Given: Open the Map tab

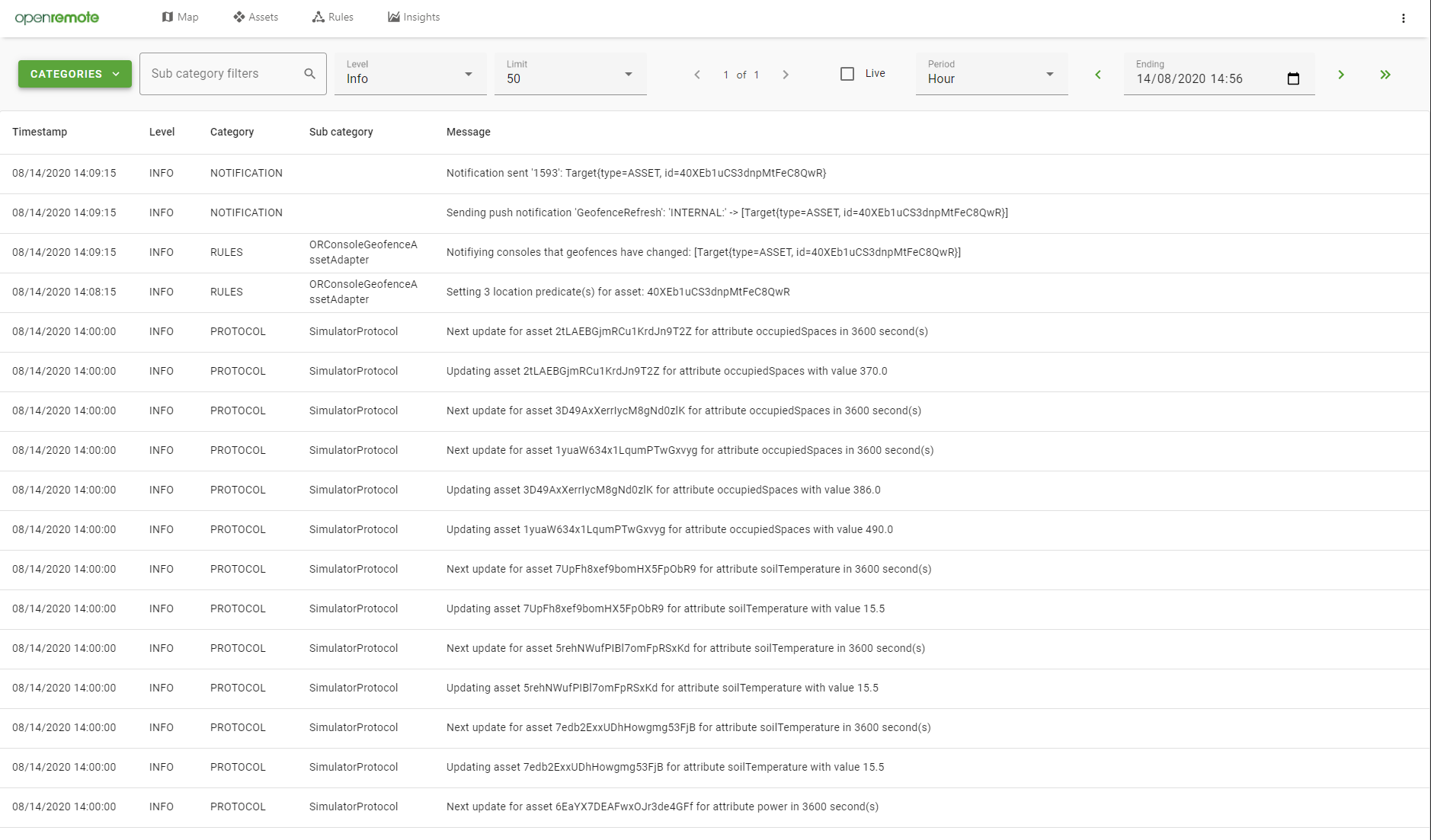Looking at the screenshot, I should tap(181, 17).
